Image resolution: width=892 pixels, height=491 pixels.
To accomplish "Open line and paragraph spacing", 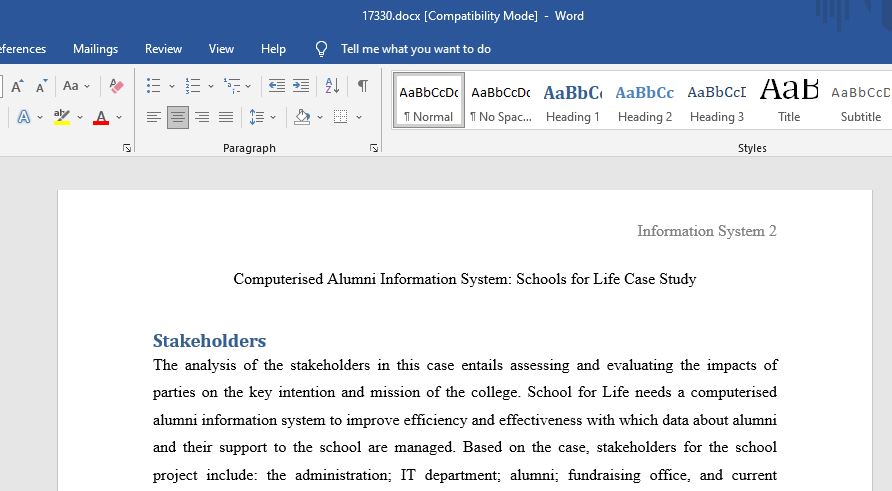I will (257, 117).
